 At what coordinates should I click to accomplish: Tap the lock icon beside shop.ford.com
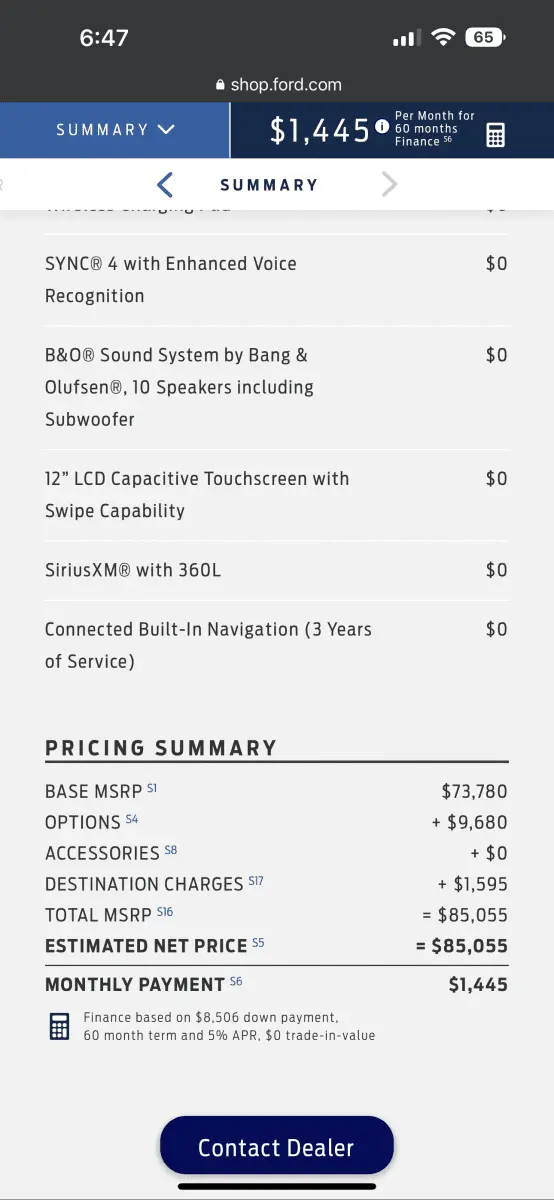click(x=221, y=86)
